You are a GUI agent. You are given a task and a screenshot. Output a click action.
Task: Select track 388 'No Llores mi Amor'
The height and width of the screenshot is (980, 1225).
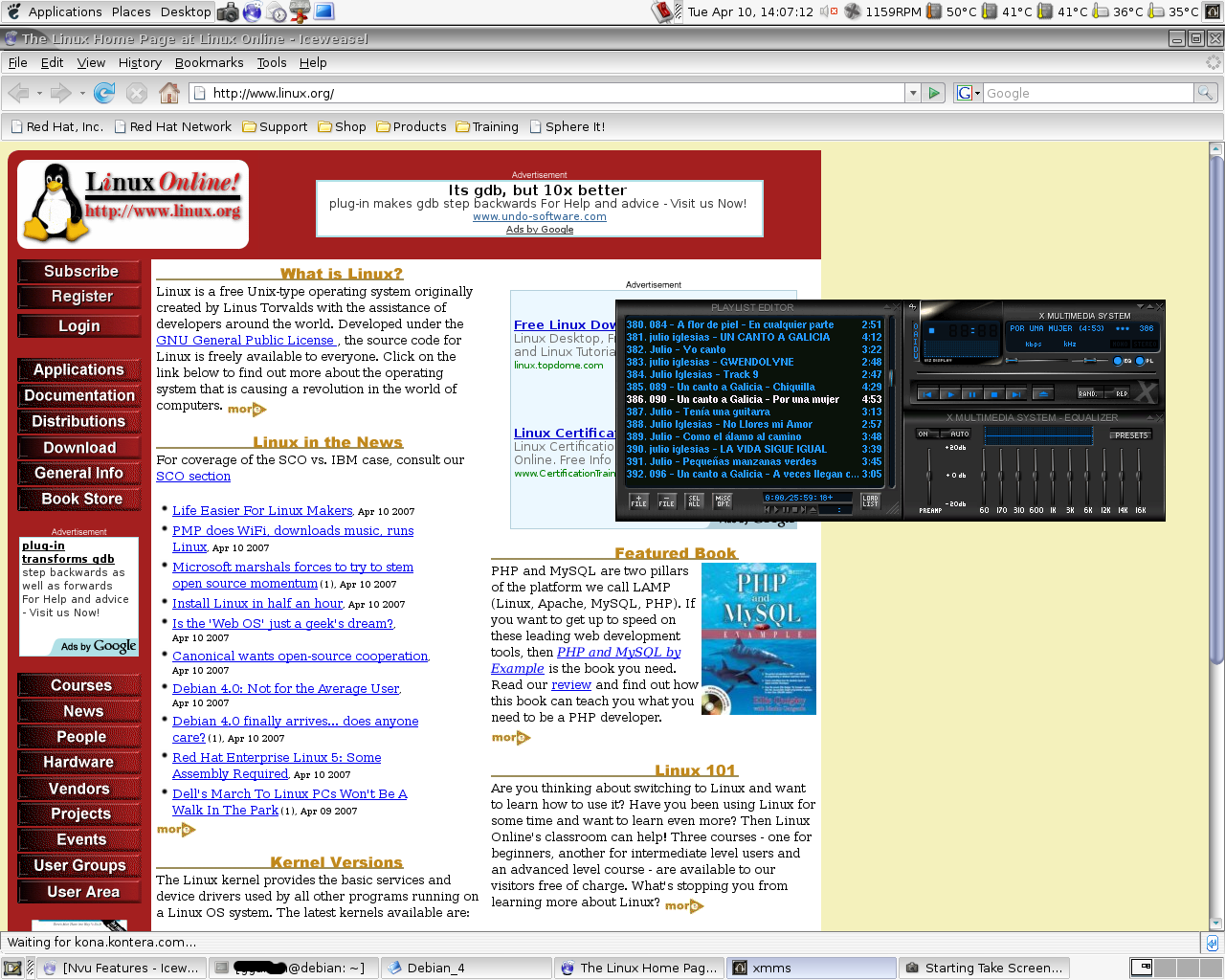click(754, 424)
